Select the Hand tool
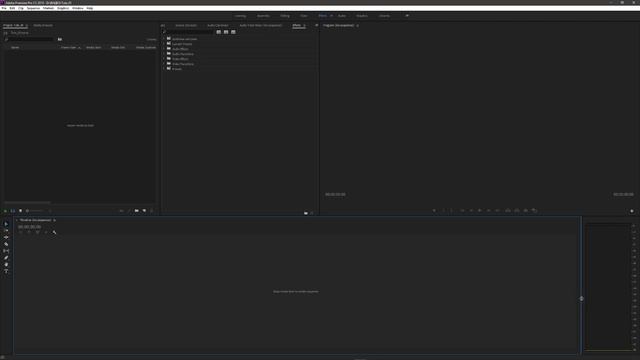The width and height of the screenshot is (640, 360). (x=6, y=264)
